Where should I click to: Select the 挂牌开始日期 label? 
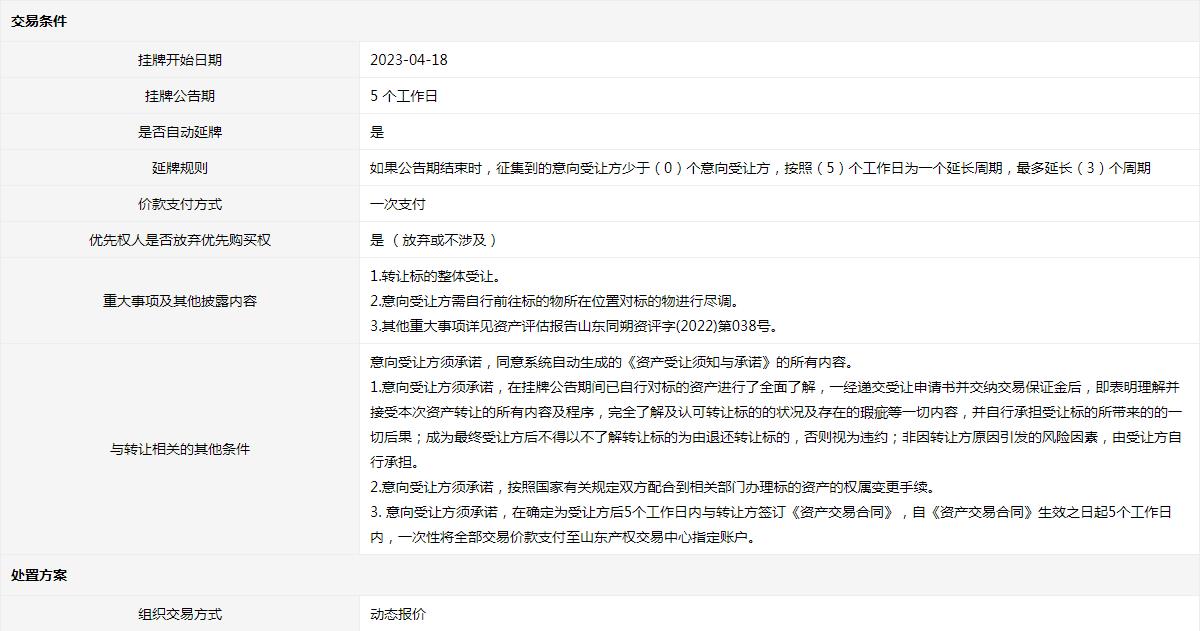(x=180, y=60)
